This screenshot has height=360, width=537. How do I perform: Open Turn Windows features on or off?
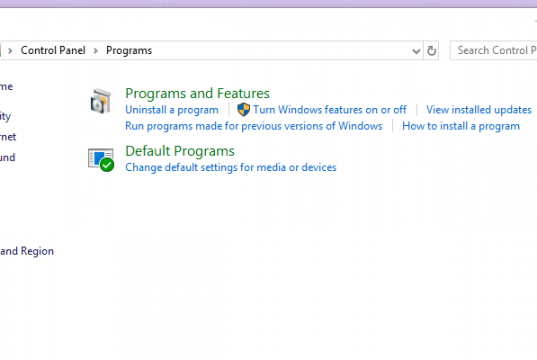pyautogui.click(x=329, y=110)
